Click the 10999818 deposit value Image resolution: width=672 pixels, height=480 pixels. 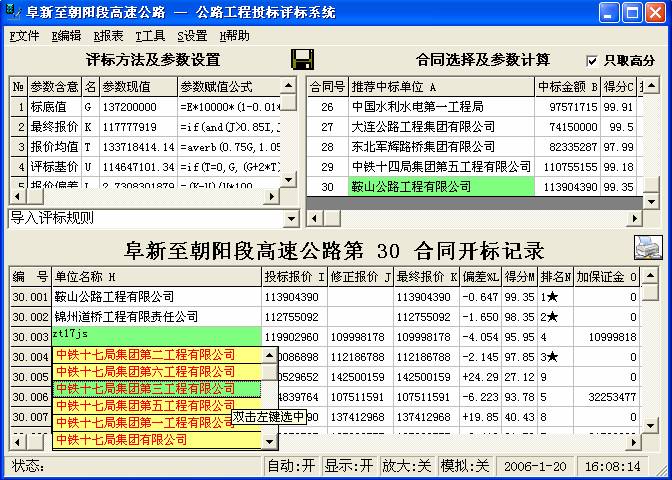click(x=606, y=337)
